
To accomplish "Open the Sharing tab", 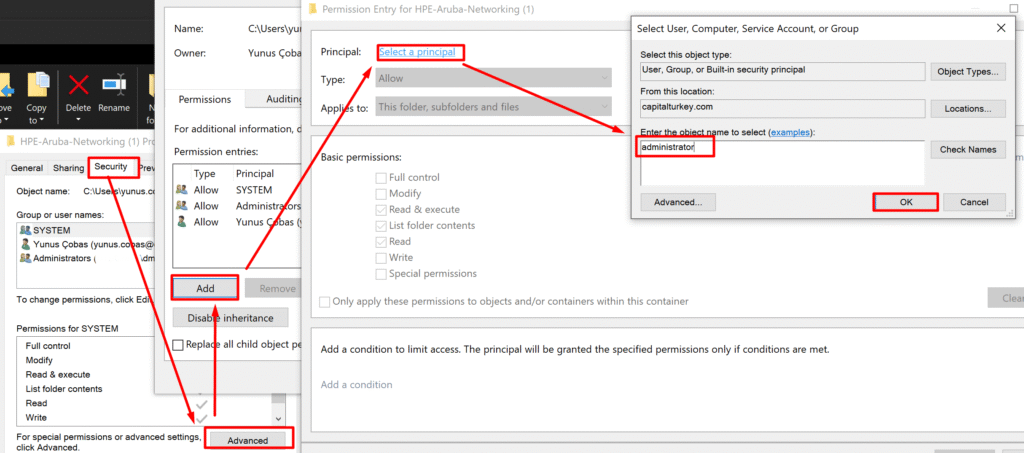I will [68, 168].
